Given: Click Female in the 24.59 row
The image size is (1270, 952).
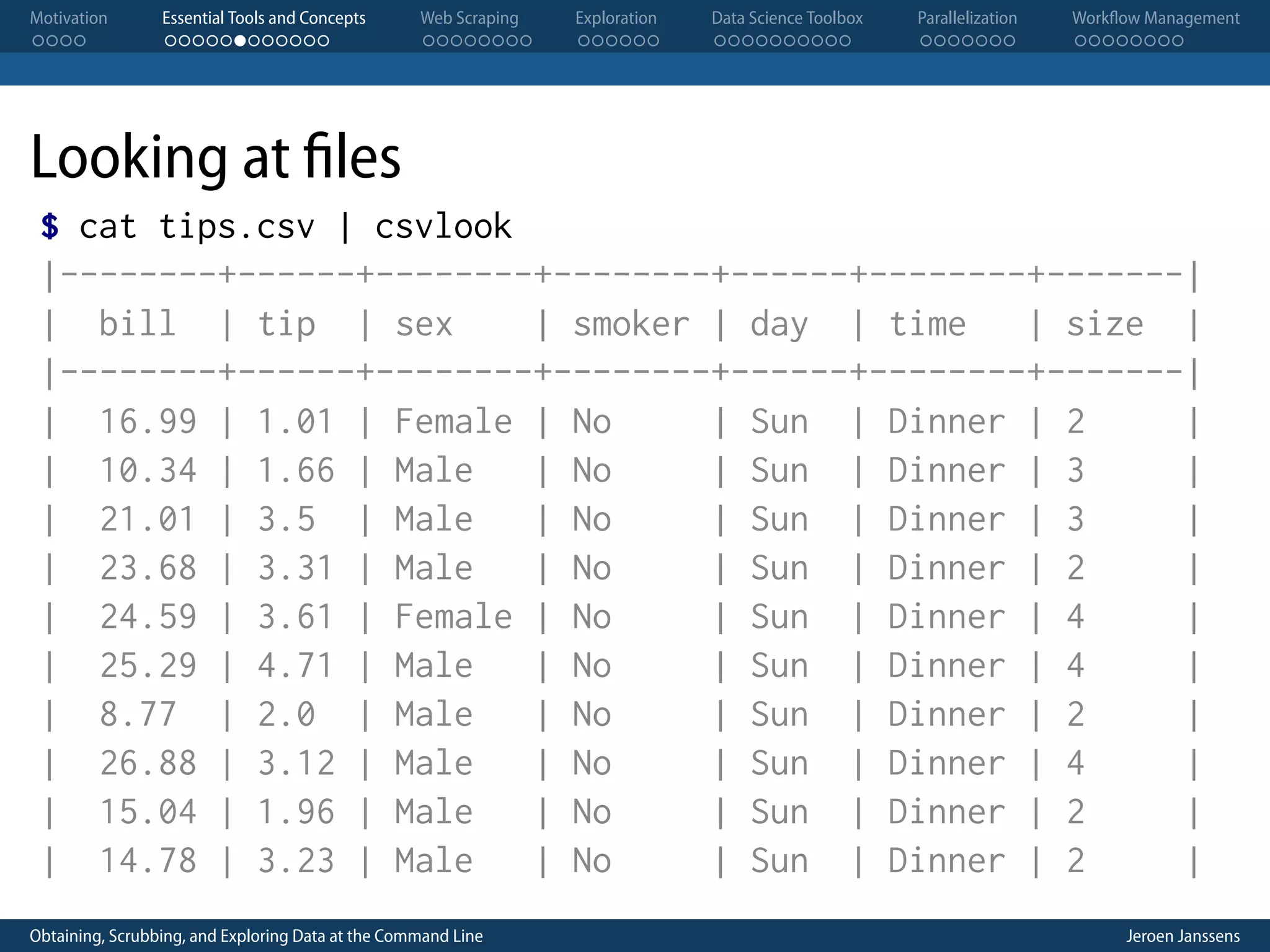Looking at the screenshot, I should tap(454, 617).
